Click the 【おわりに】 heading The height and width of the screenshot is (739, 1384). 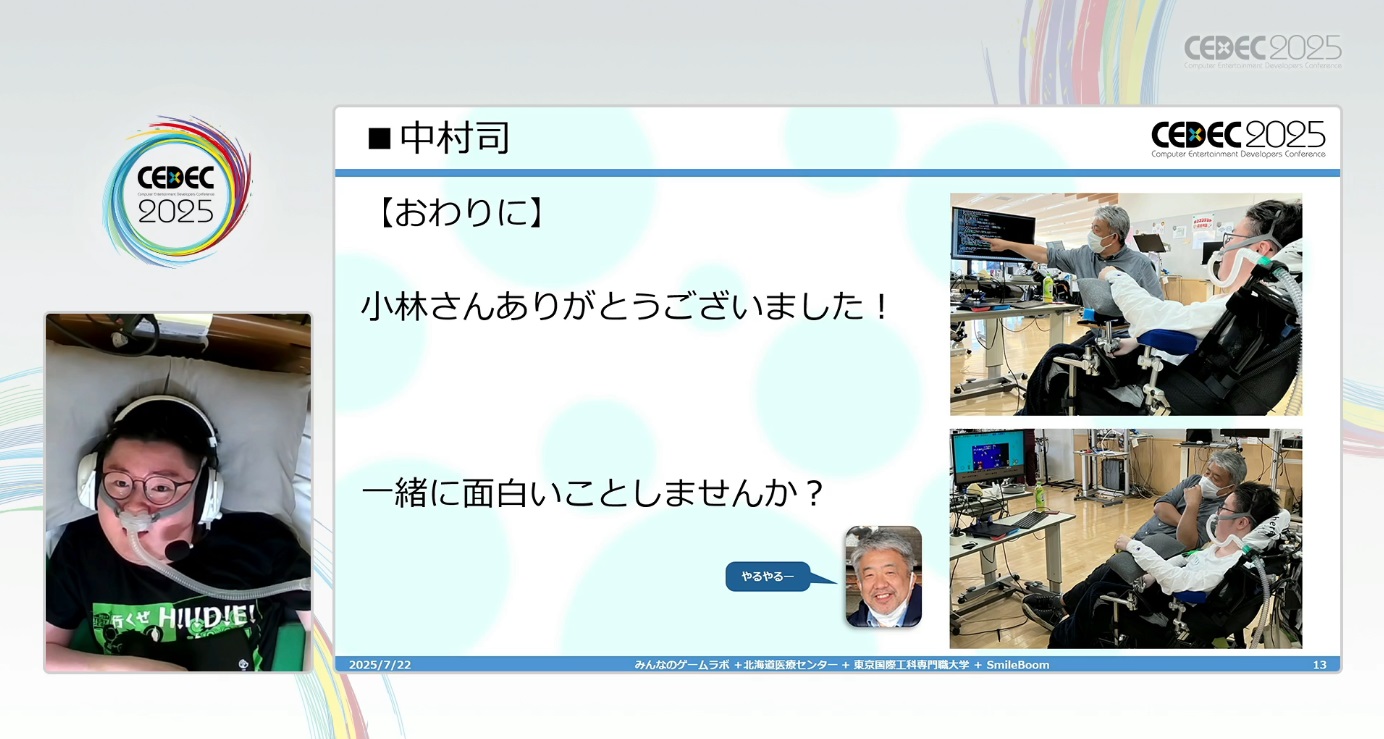[x=461, y=212]
